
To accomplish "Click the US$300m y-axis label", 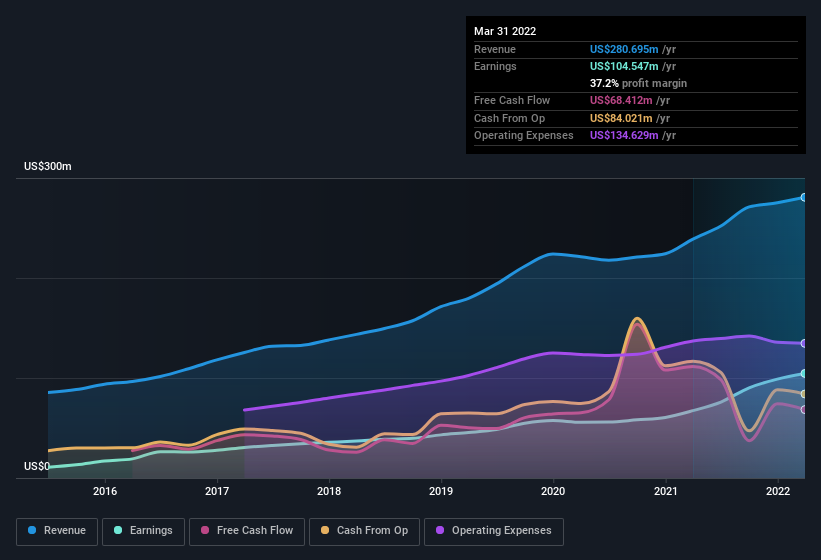I will (x=48, y=166).
